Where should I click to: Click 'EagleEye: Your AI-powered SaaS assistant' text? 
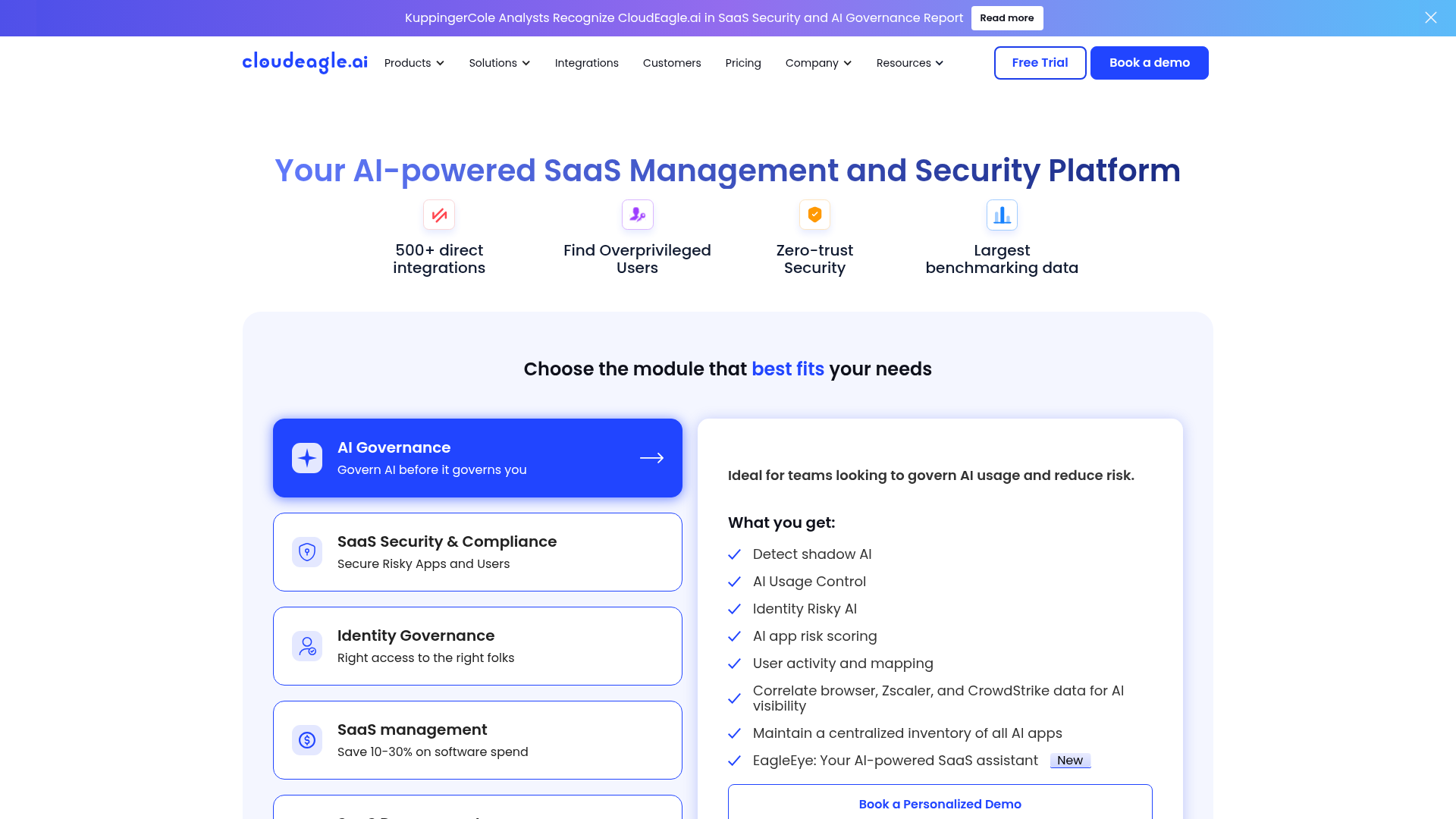coord(895,761)
